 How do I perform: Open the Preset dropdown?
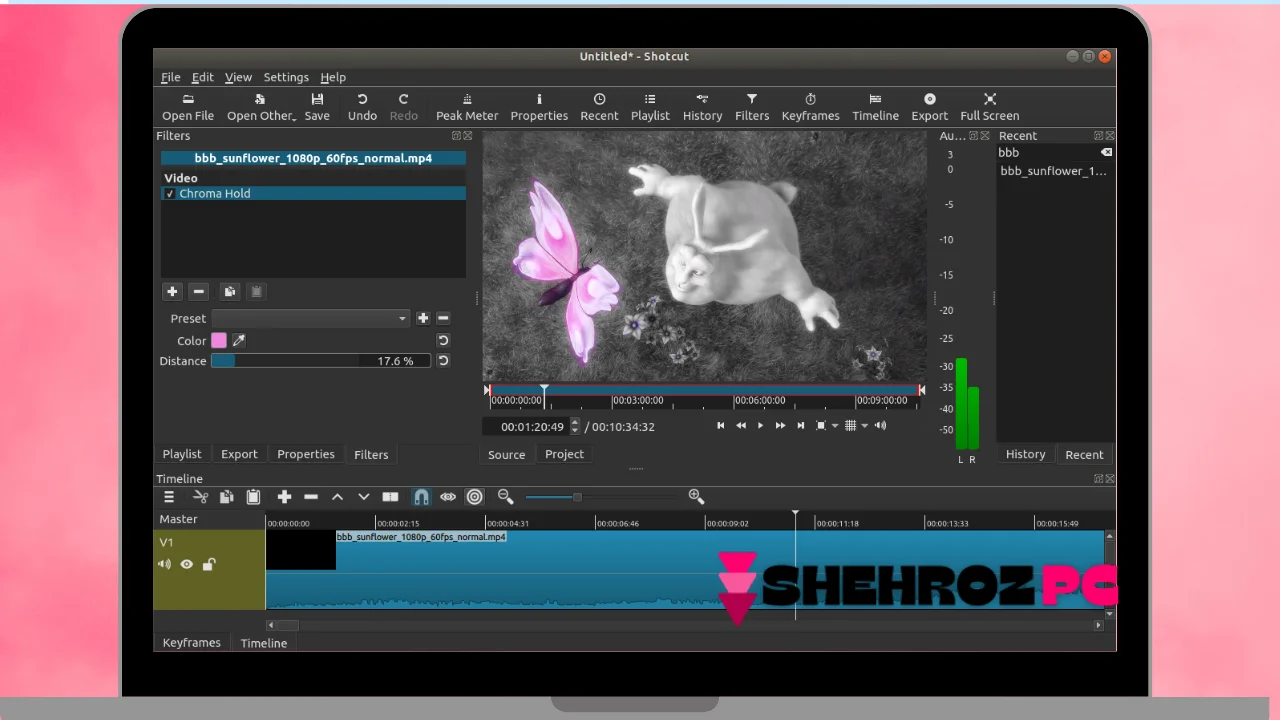(311, 318)
